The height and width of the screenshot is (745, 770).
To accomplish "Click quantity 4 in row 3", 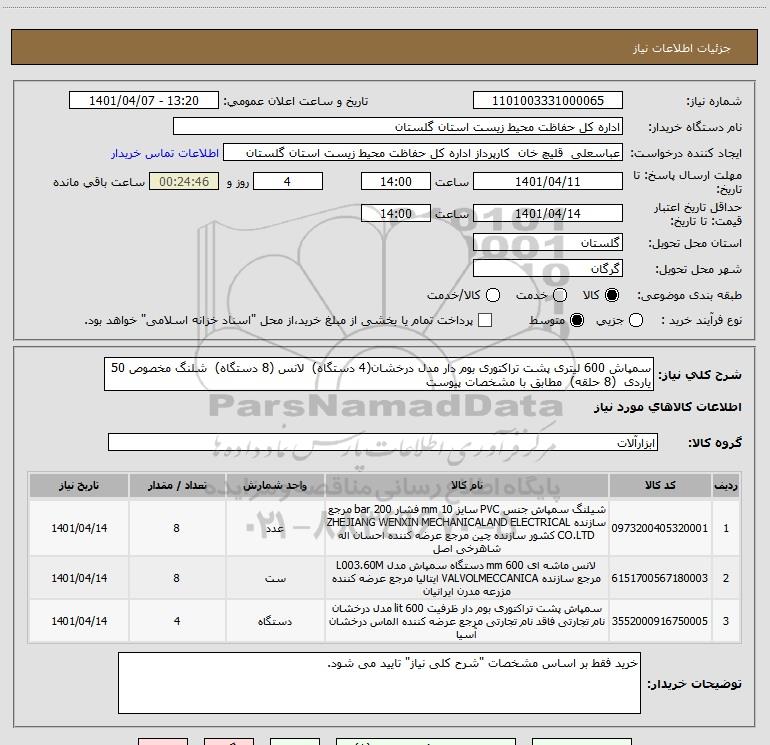I will (177, 621).
